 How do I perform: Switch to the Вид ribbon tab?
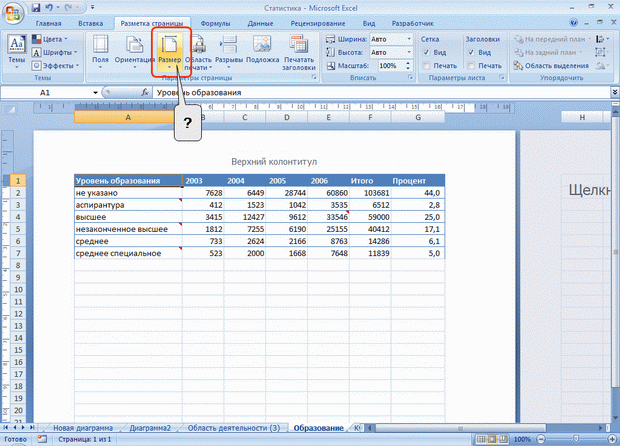[x=369, y=23]
